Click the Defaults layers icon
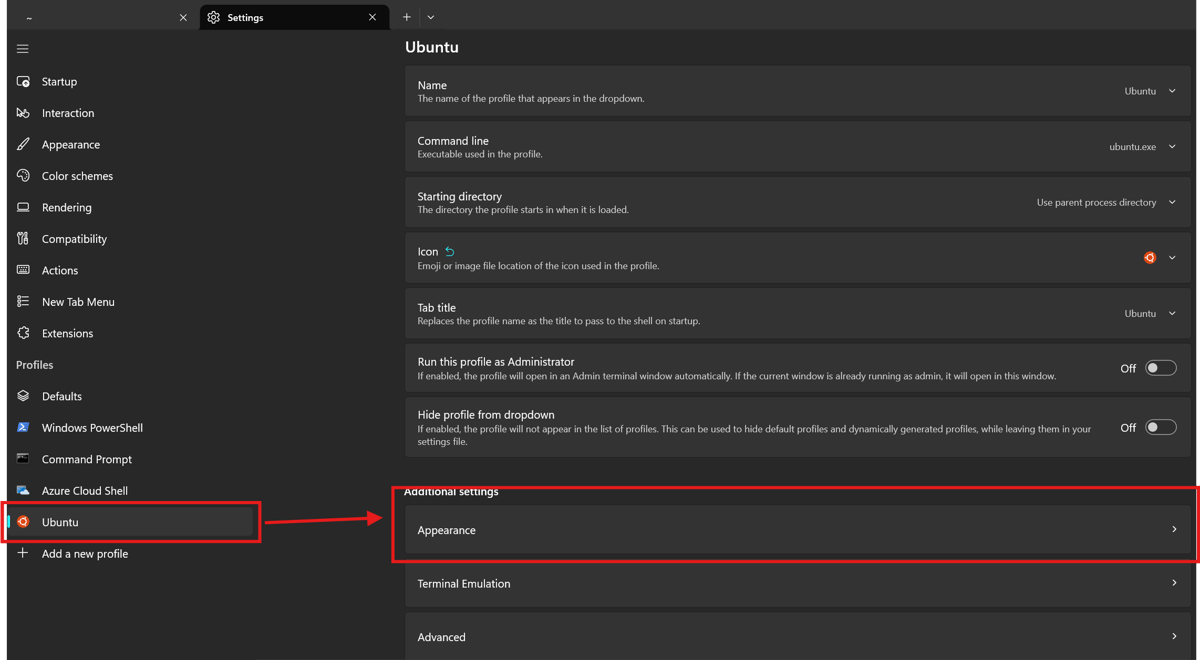The image size is (1200, 660). point(23,396)
